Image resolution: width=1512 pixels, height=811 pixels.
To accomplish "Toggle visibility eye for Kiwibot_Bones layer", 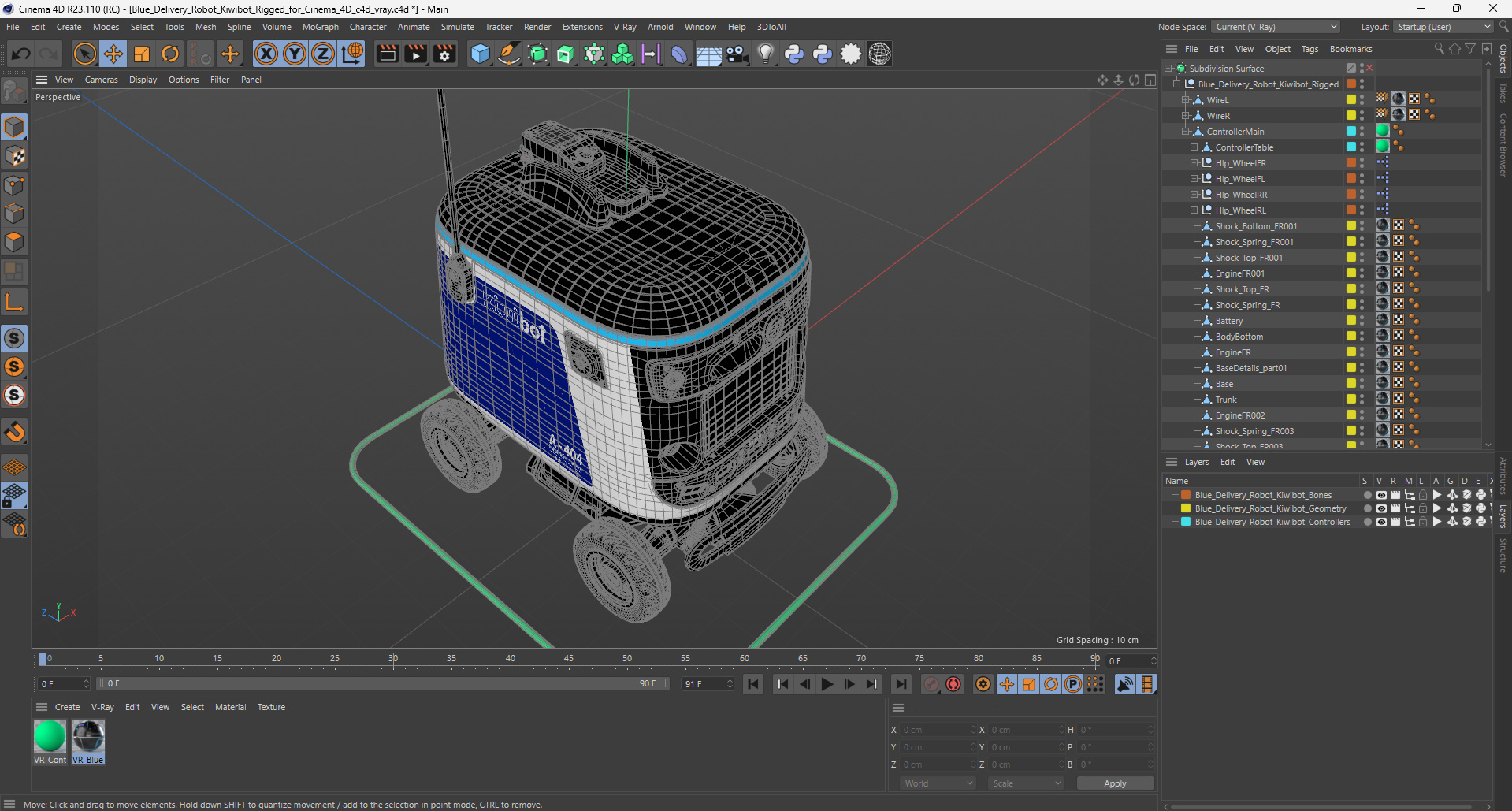I will click(1380, 495).
